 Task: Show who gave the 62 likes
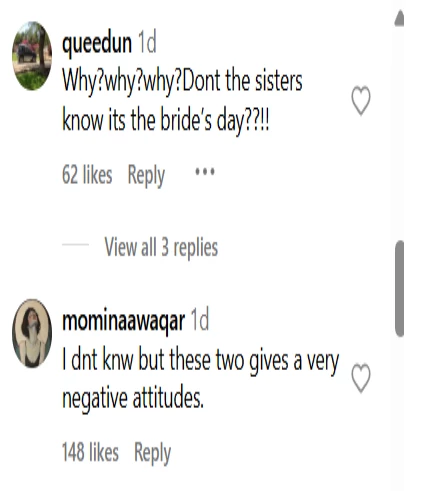pos(87,175)
